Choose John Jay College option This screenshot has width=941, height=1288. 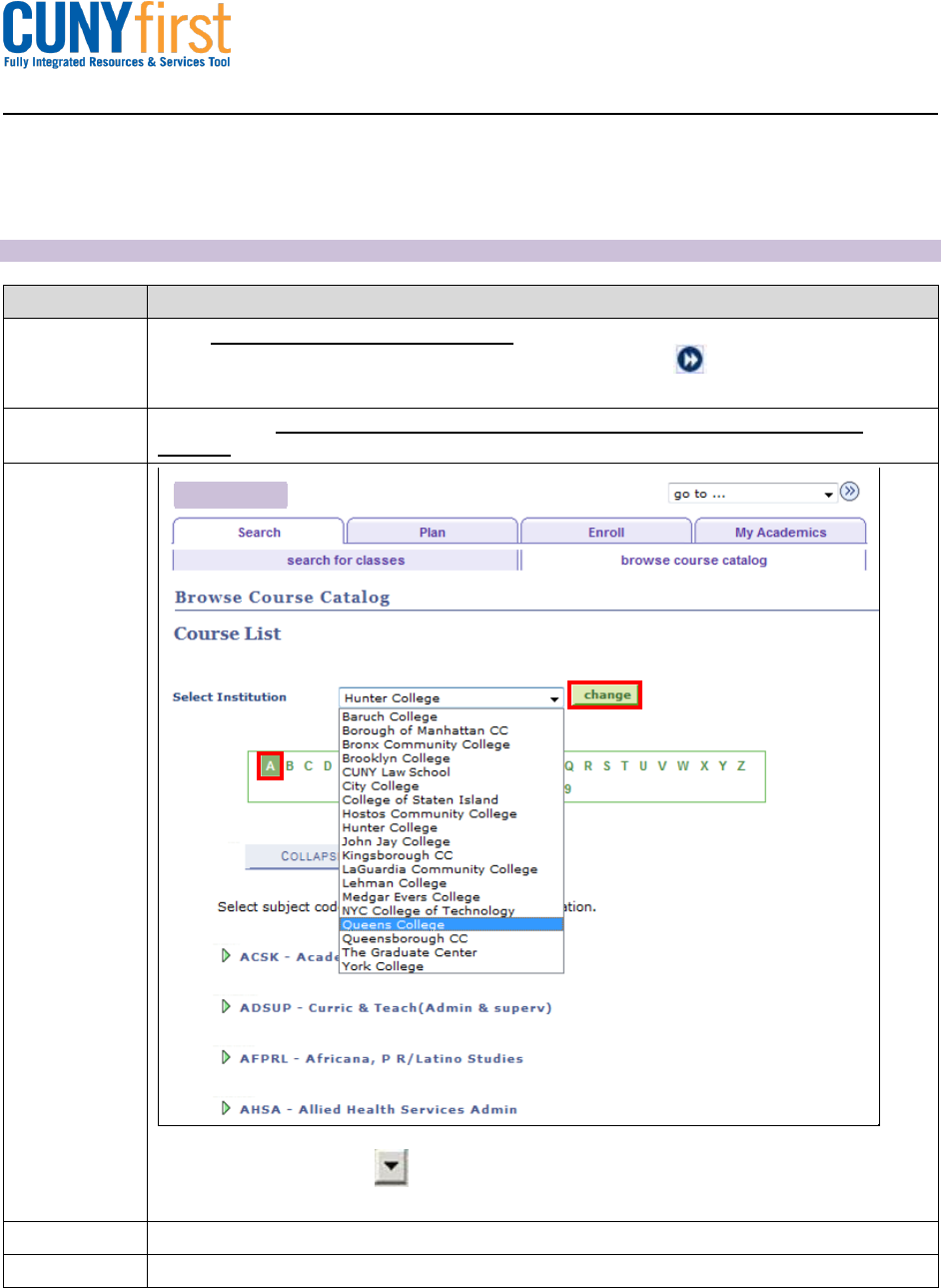[452, 841]
